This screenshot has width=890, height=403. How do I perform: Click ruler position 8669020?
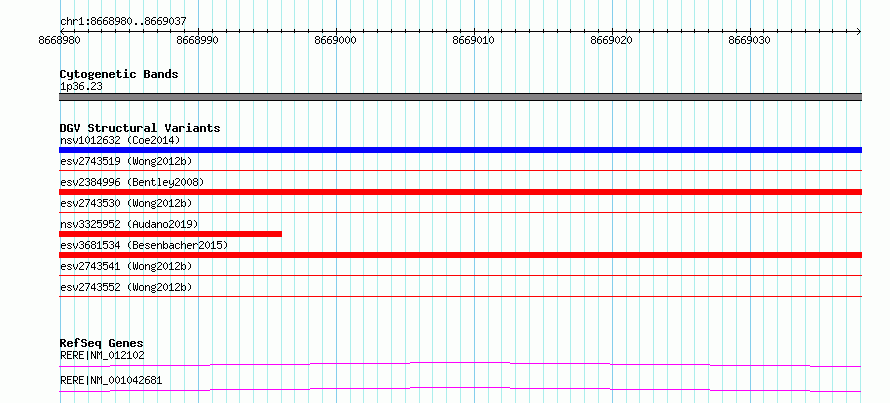tap(611, 40)
